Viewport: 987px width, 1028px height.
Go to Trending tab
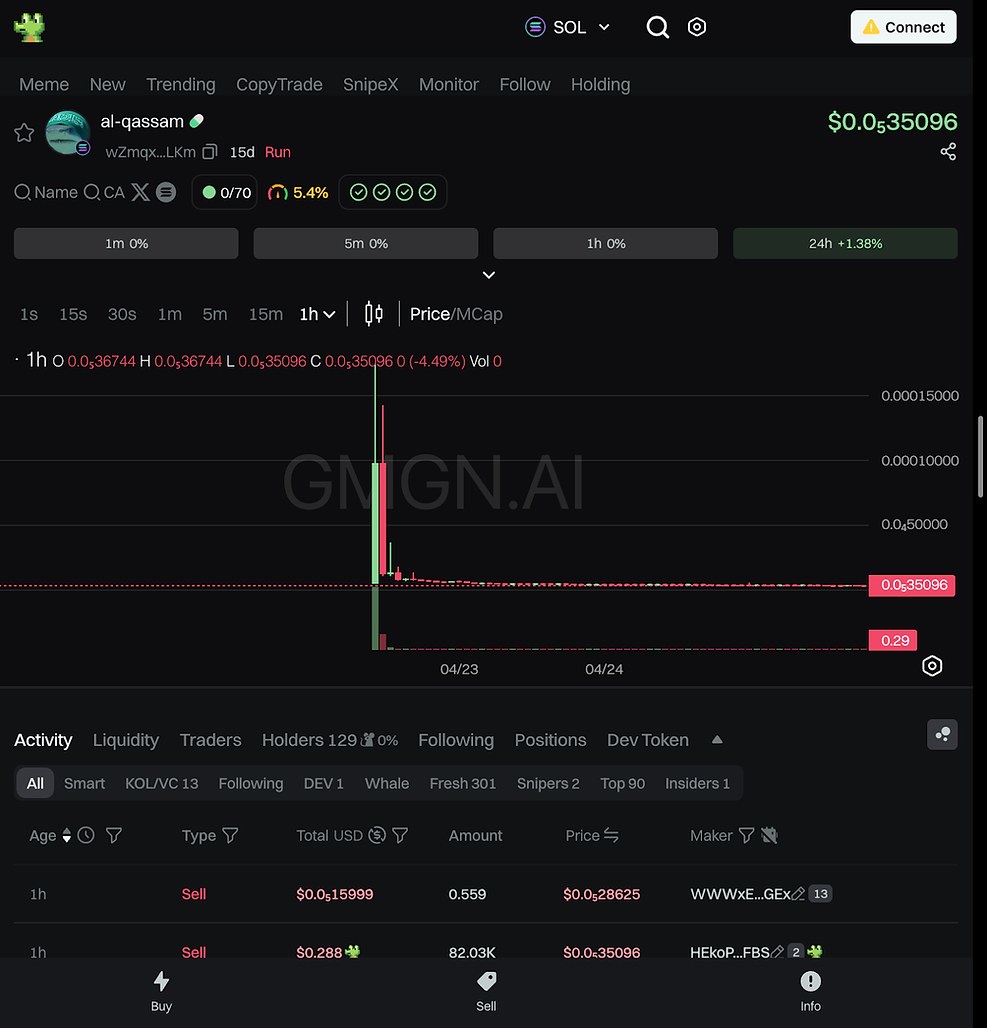(180, 85)
